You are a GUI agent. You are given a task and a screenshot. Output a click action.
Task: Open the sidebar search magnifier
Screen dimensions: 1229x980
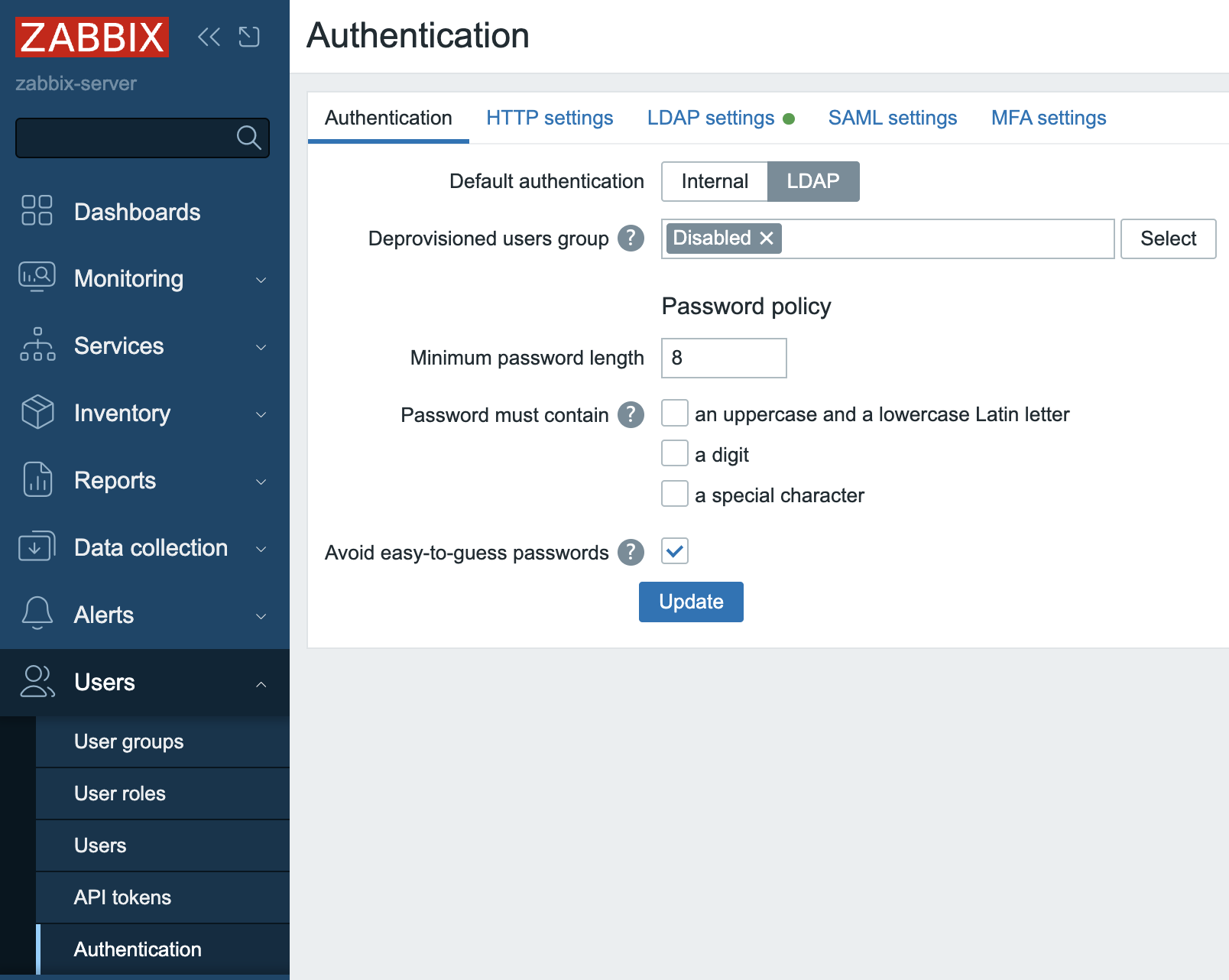248,138
